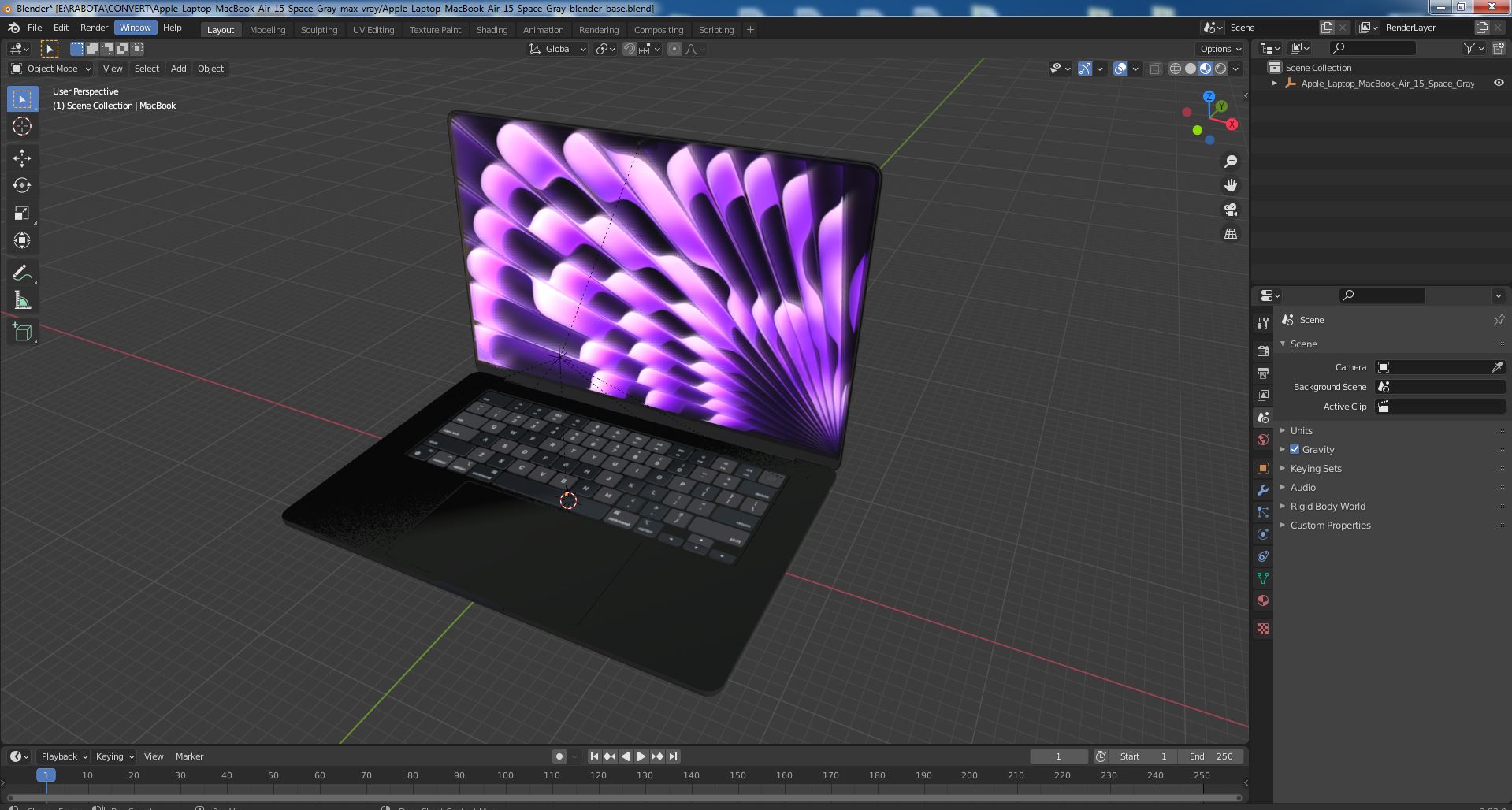The image size is (1512, 810).
Task: Switch perspective/orthographic grid icon
Action: 1230,234
